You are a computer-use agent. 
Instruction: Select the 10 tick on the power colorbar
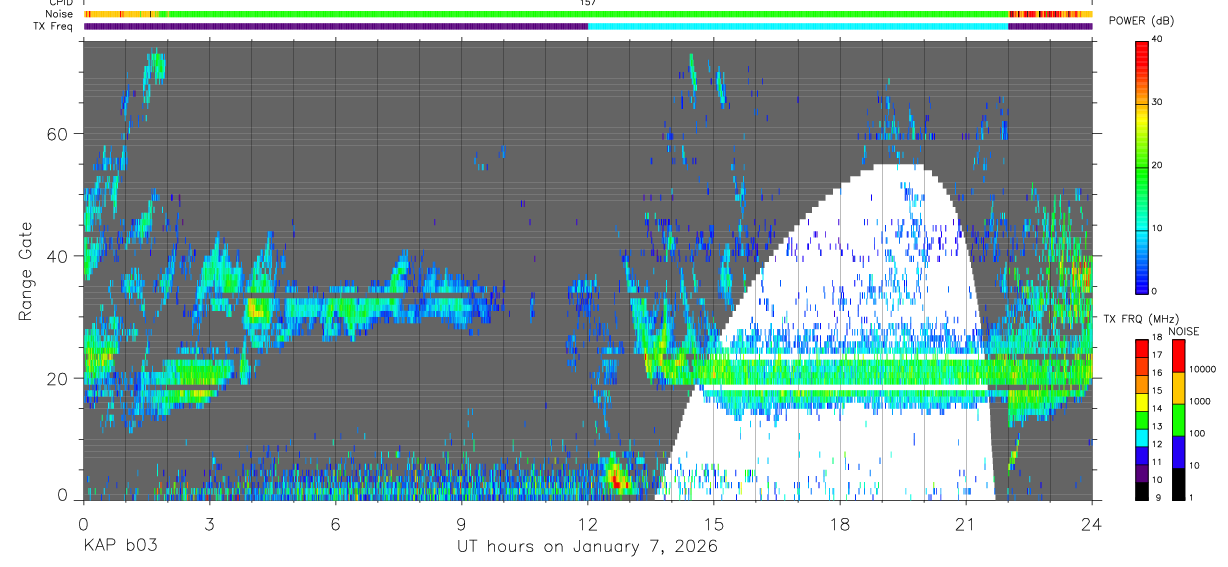point(1156,228)
